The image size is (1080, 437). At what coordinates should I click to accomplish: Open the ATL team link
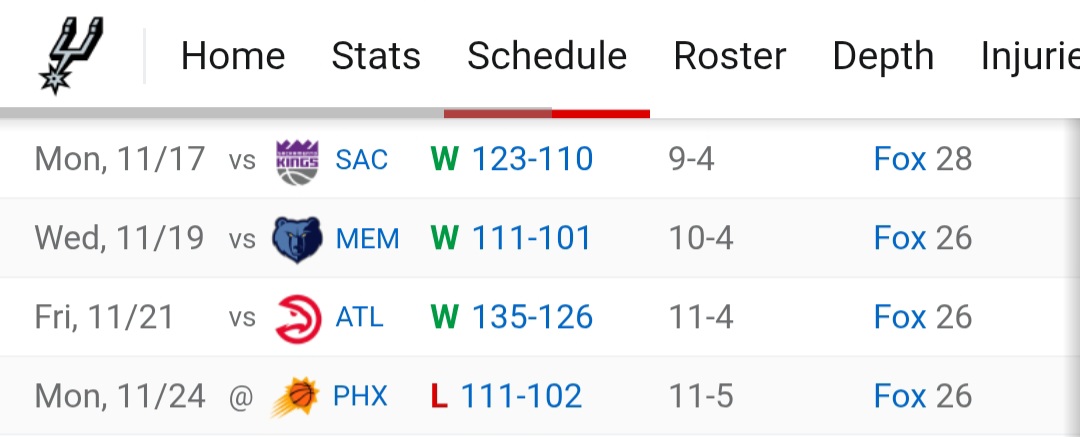359,318
